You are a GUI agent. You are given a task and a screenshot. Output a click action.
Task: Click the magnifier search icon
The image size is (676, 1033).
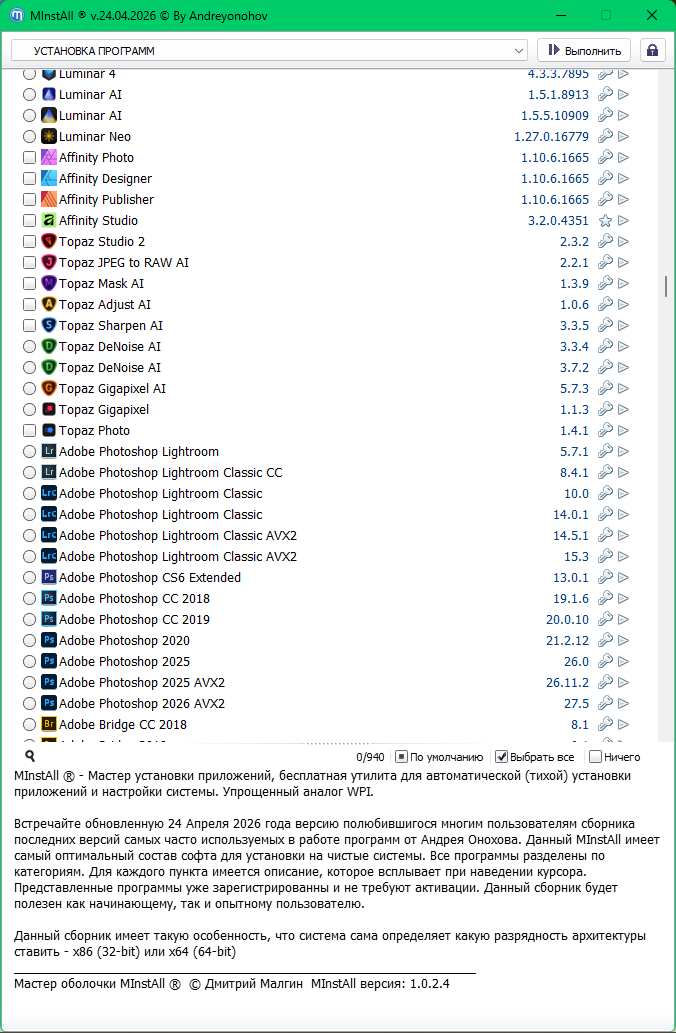click(x=30, y=757)
